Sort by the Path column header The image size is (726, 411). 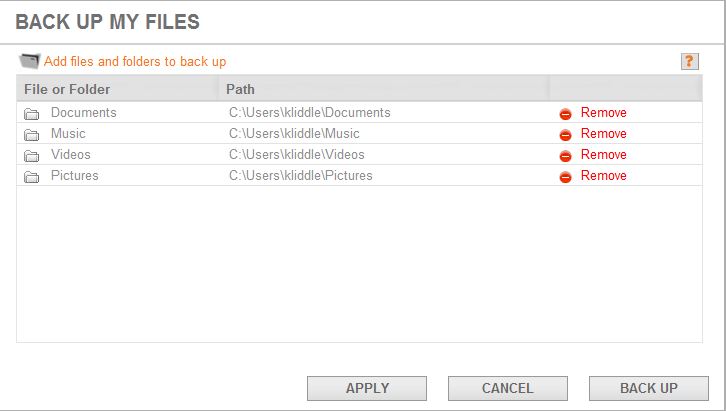[383, 89]
